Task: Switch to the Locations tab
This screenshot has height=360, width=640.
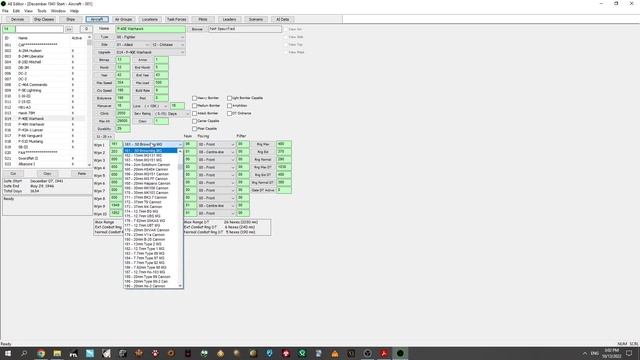Action: coord(150,20)
